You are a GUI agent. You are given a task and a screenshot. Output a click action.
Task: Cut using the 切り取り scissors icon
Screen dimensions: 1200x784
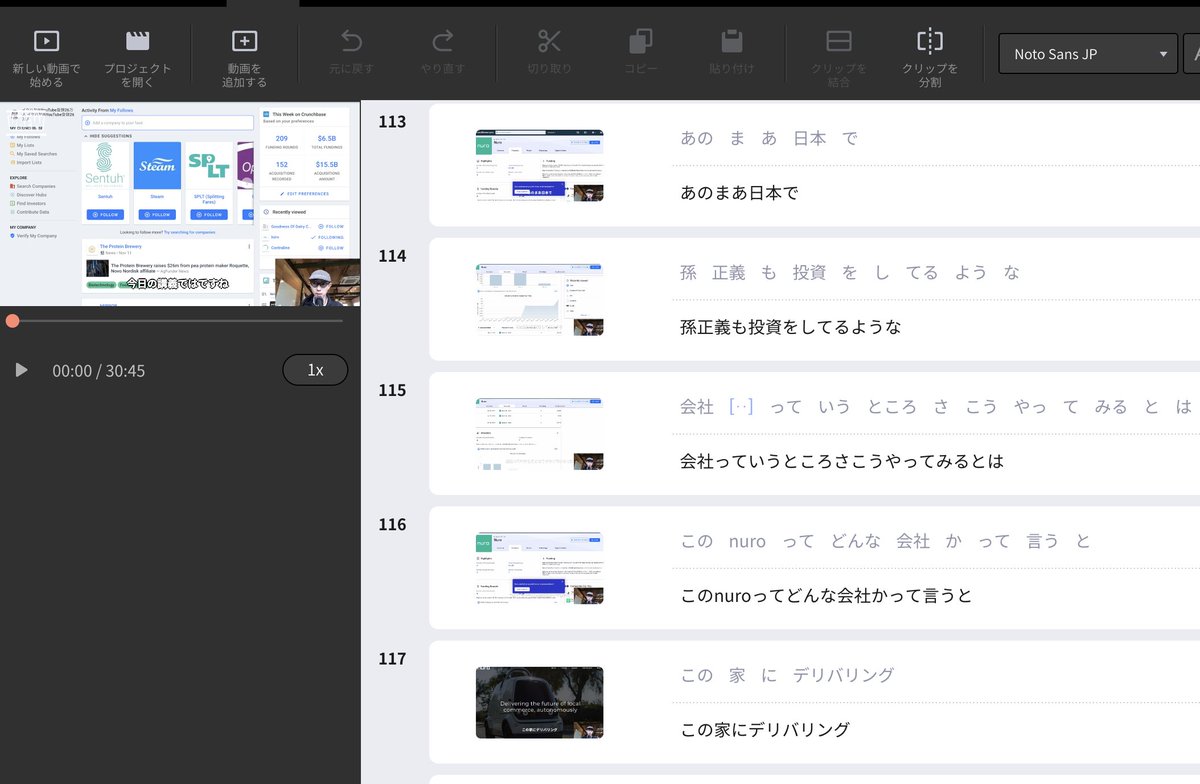[x=549, y=41]
